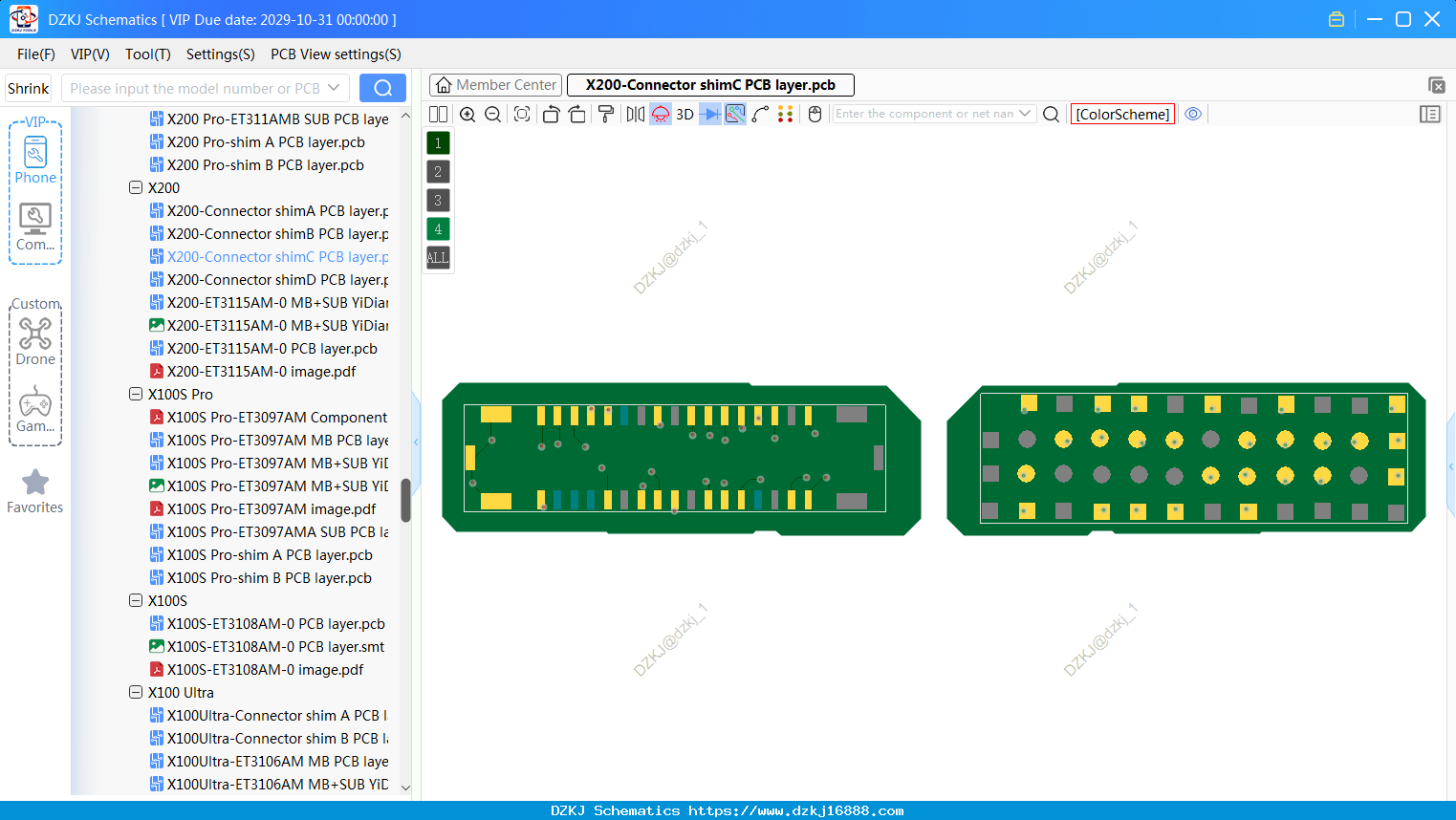Open the Drone category

tap(35, 342)
